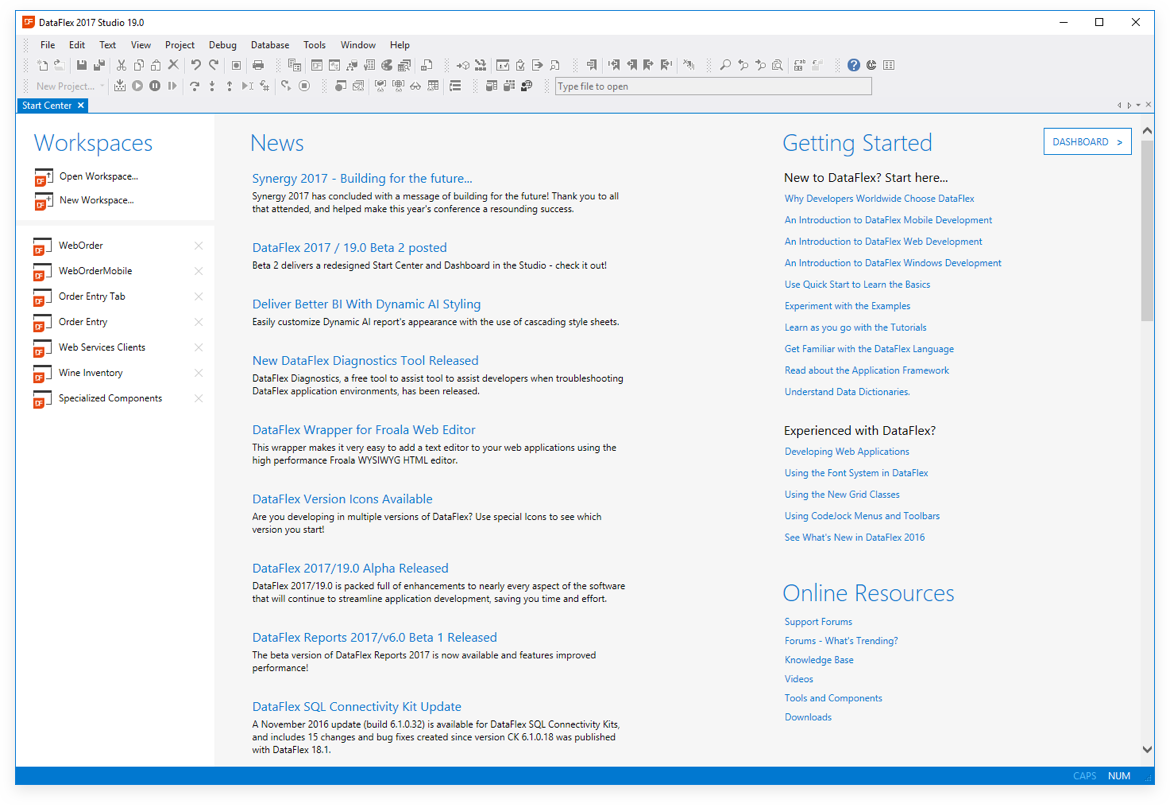
Task: Open Use Quick Start to Learn the Basics
Action: pyautogui.click(x=857, y=284)
